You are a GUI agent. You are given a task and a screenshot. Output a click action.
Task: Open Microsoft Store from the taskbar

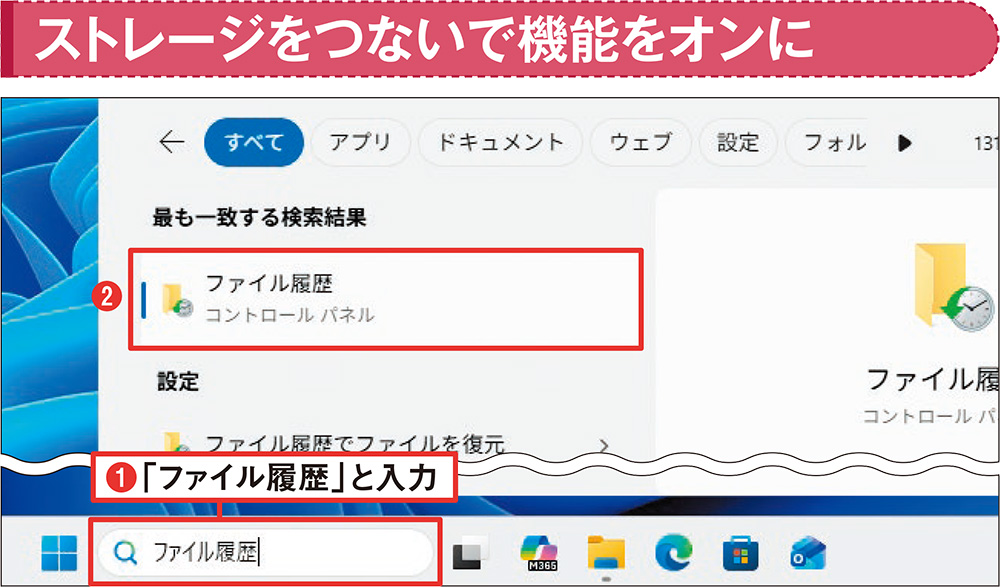740,554
